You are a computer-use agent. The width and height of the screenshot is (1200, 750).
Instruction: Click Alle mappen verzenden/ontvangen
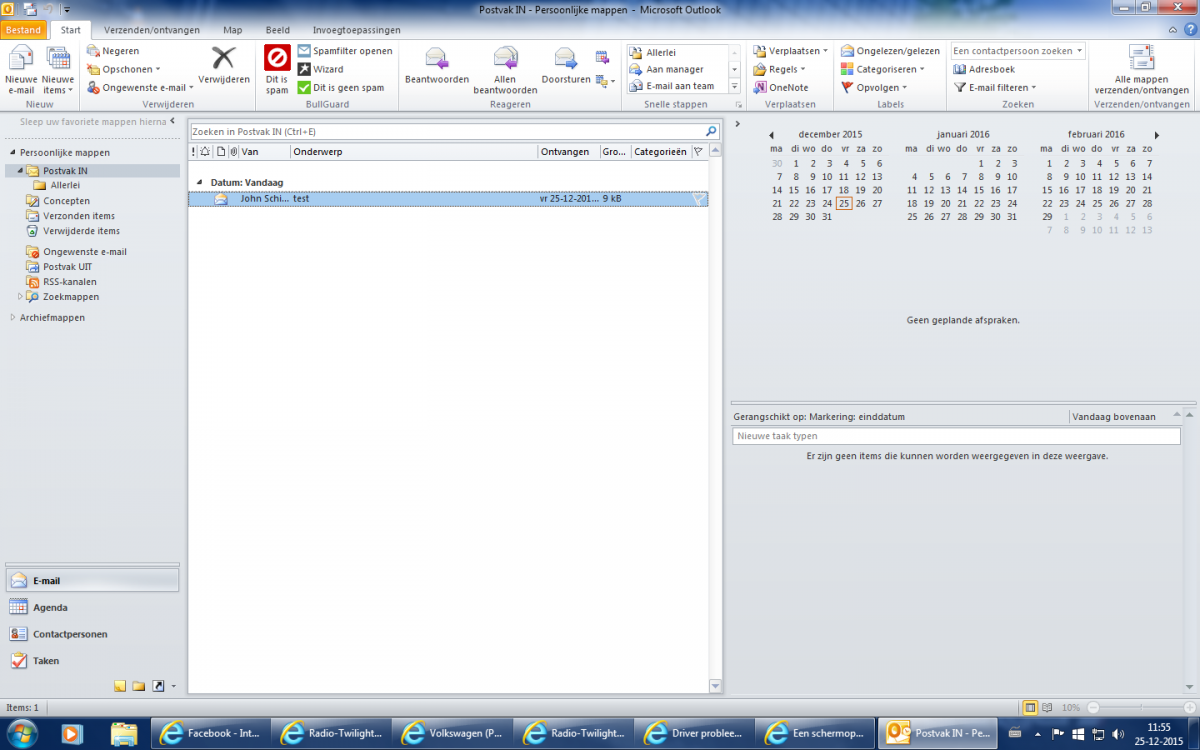(x=1141, y=70)
